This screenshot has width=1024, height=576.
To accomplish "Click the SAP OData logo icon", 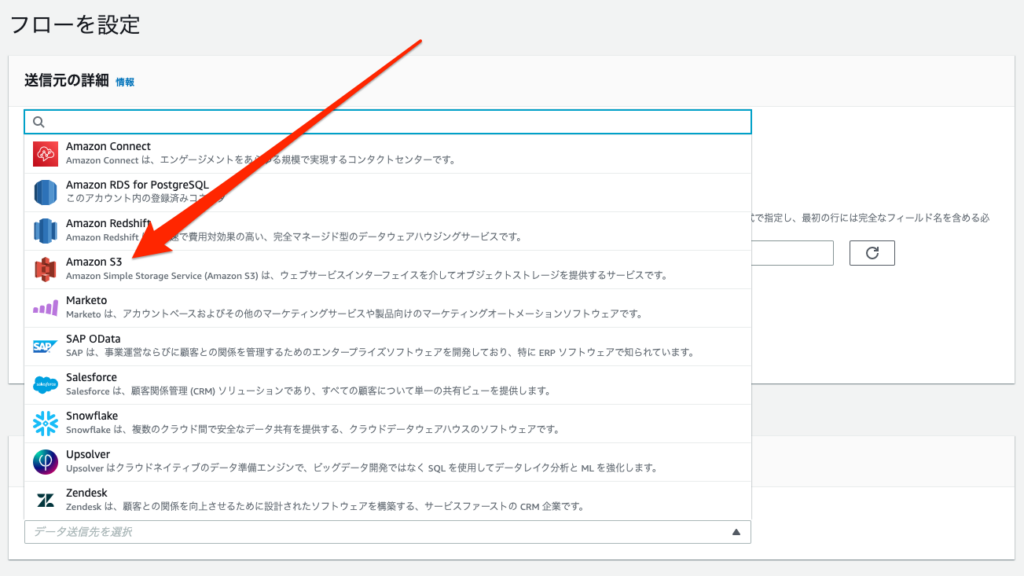I will click(43, 343).
